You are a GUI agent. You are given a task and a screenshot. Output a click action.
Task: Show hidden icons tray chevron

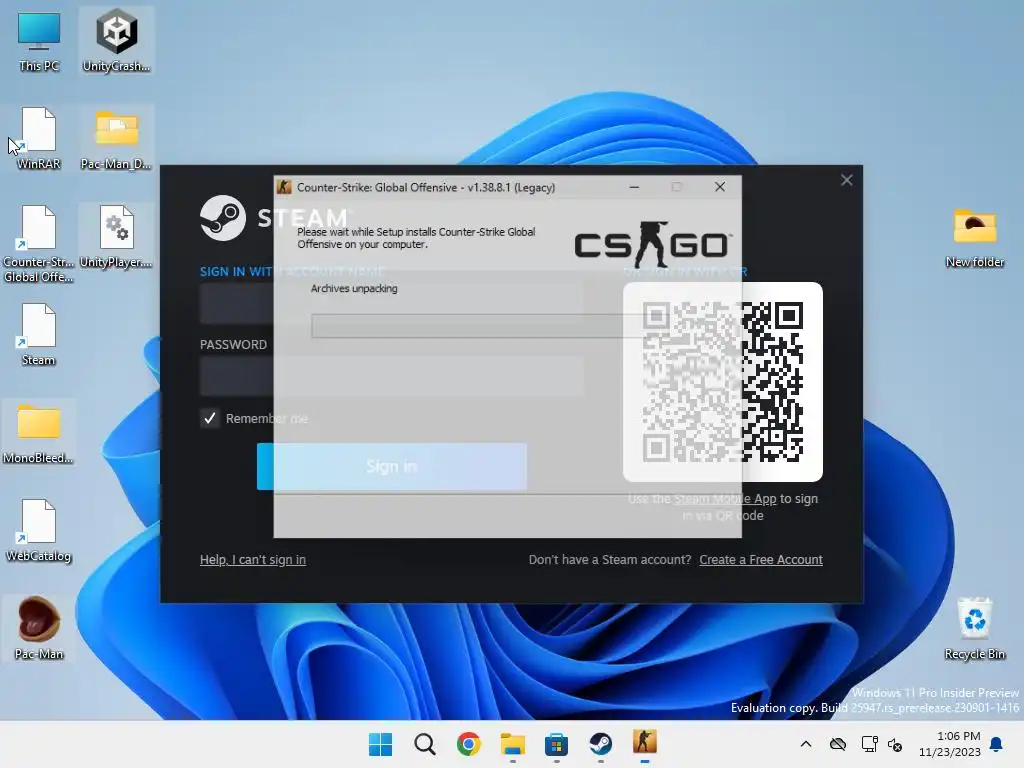coord(806,744)
